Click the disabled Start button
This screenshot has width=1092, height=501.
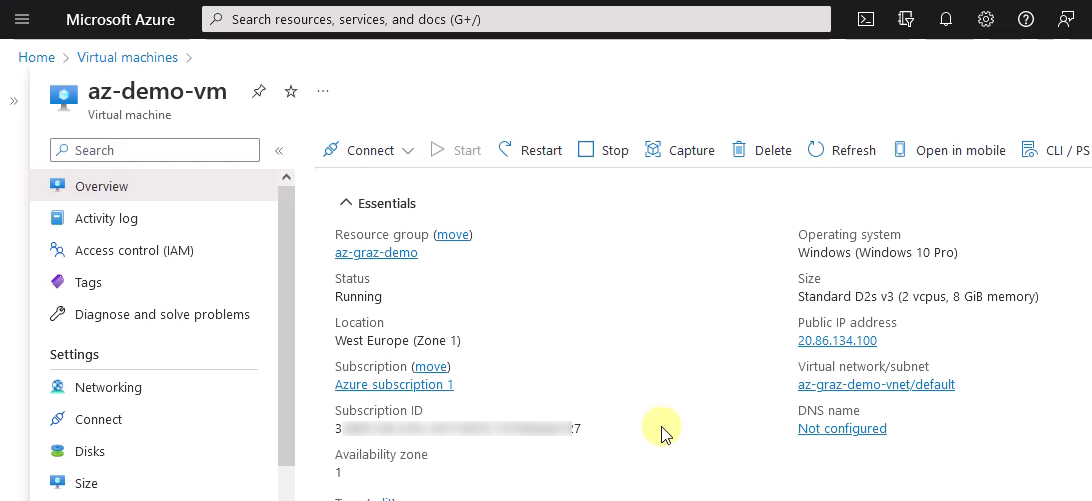tap(455, 150)
